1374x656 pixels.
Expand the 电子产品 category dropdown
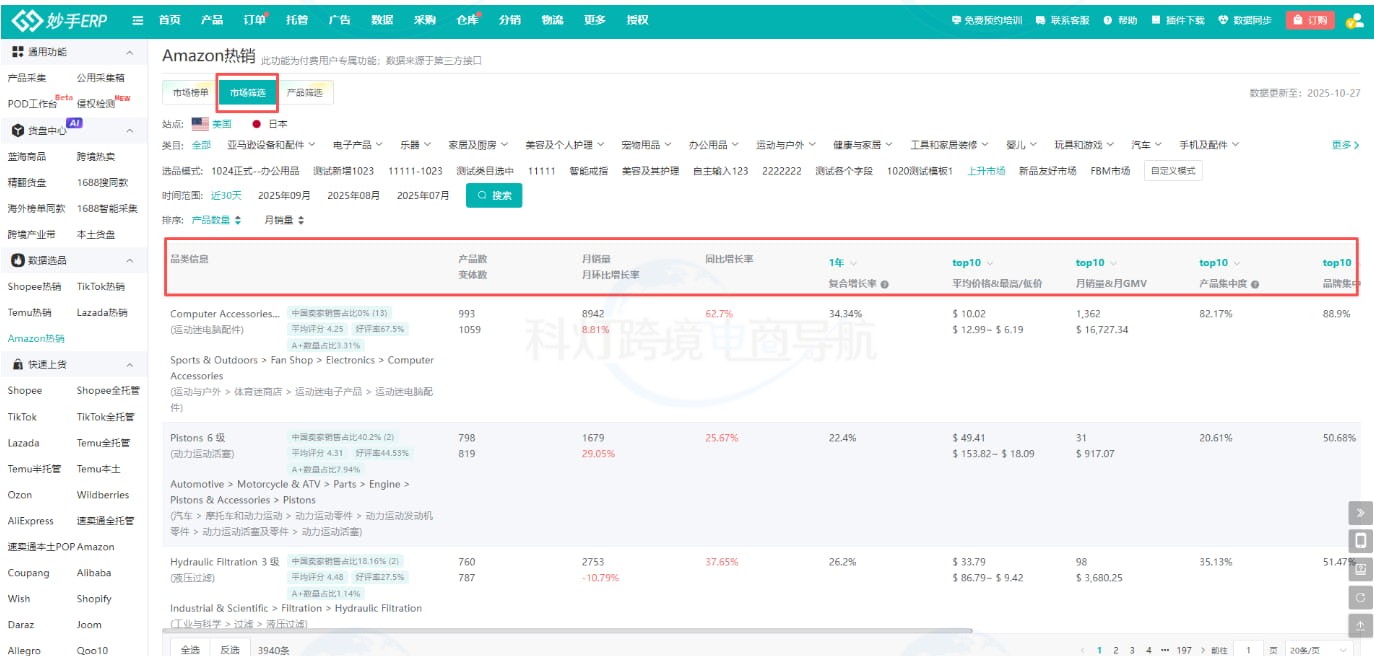357,145
